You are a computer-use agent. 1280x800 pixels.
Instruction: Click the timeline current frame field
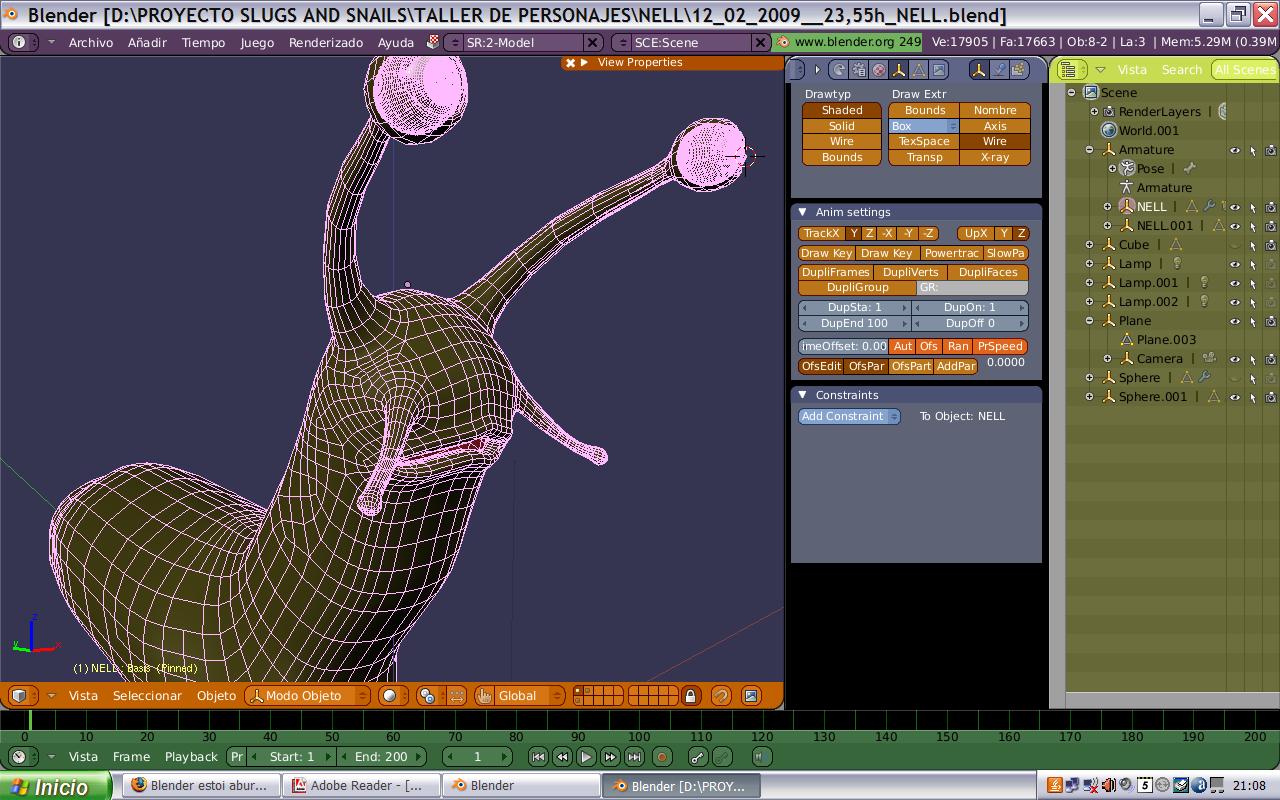click(x=478, y=757)
